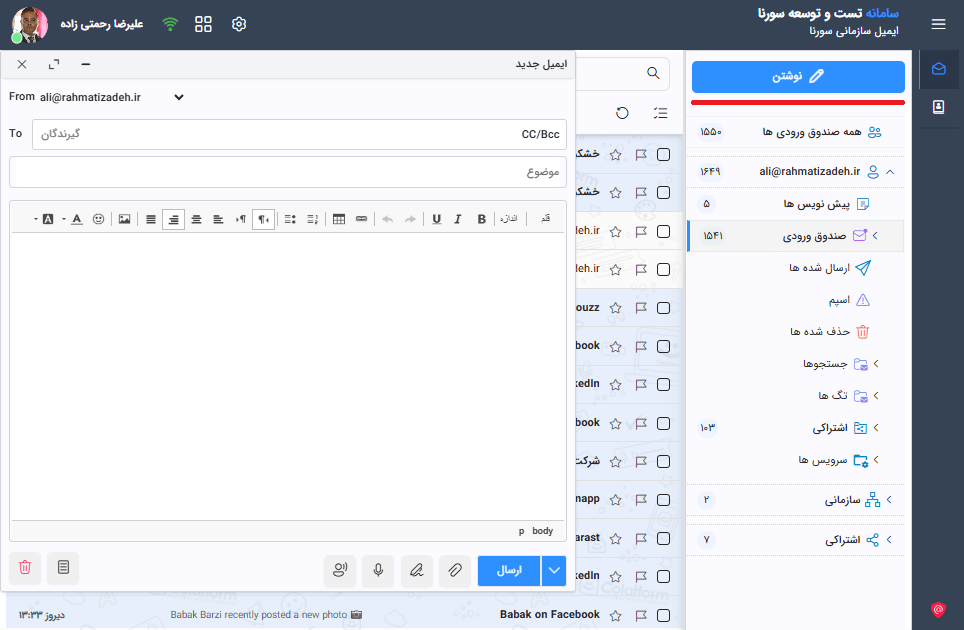Open the send options dropdown arrow

pos(554,570)
